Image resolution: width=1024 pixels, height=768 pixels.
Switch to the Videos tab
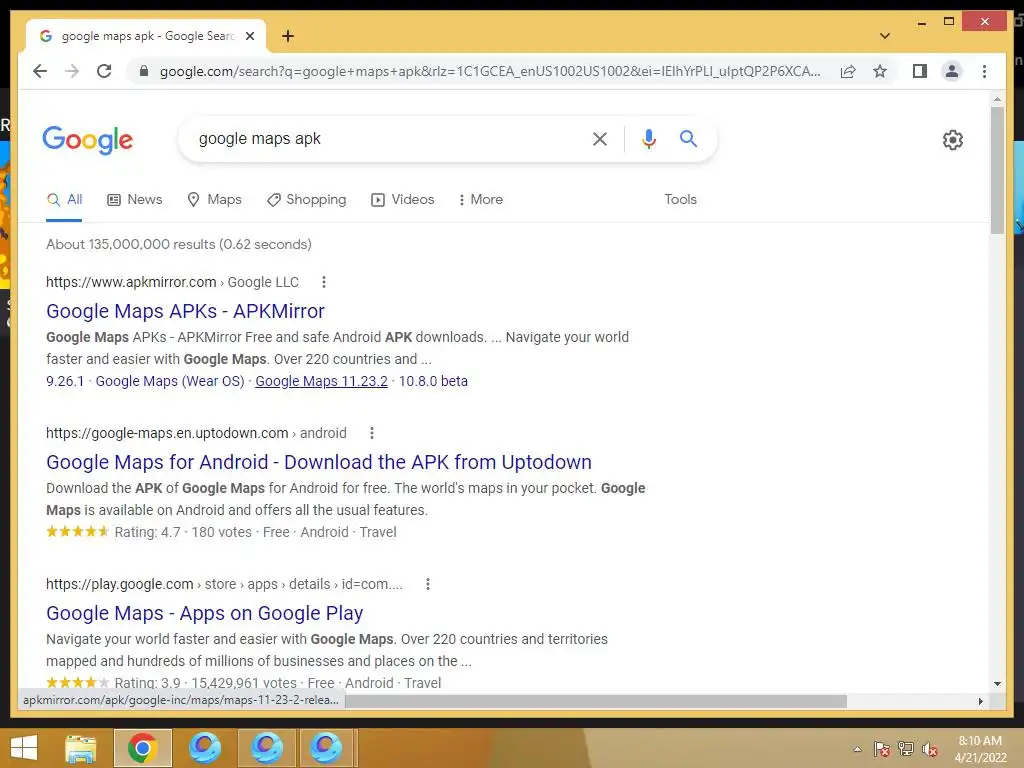402,199
